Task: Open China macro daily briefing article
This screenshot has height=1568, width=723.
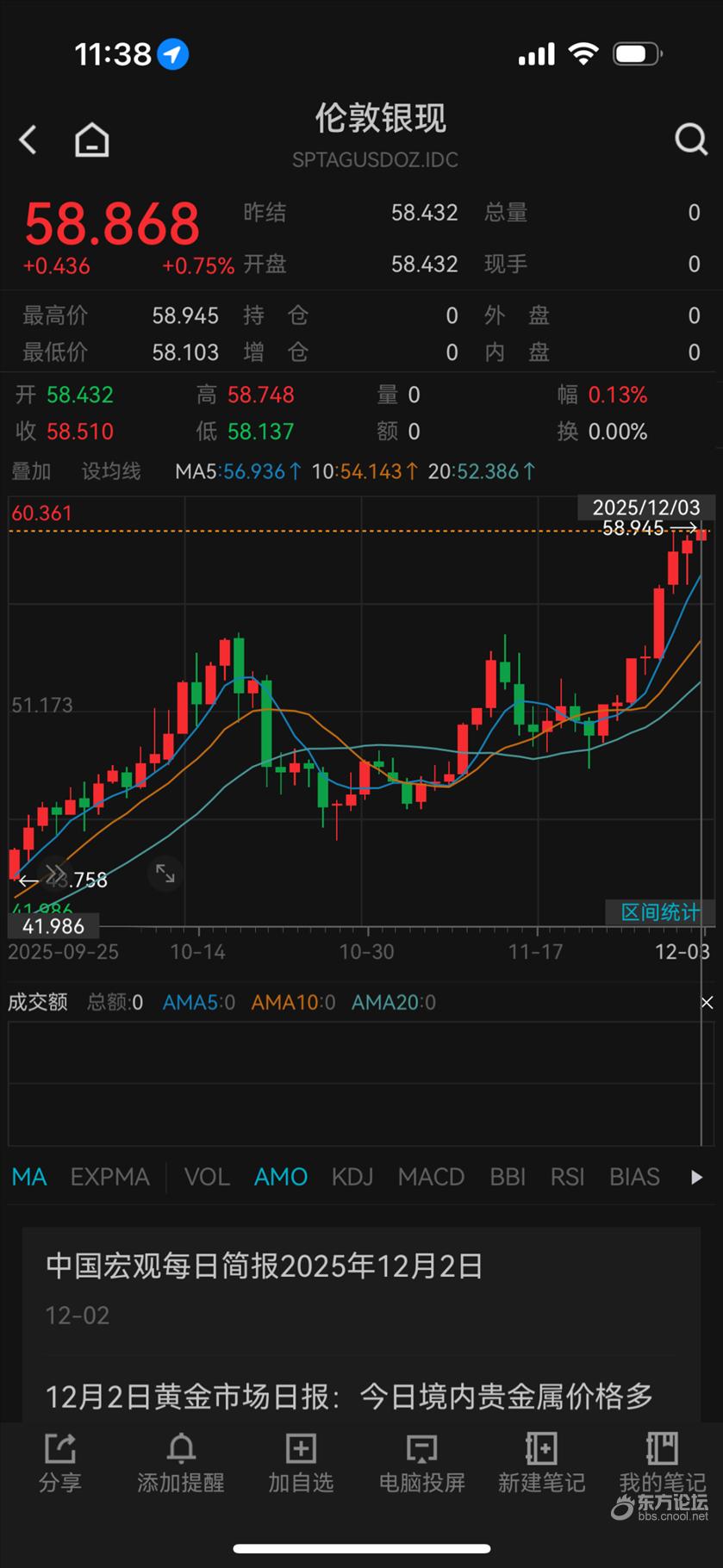Action: (x=264, y=1266)
